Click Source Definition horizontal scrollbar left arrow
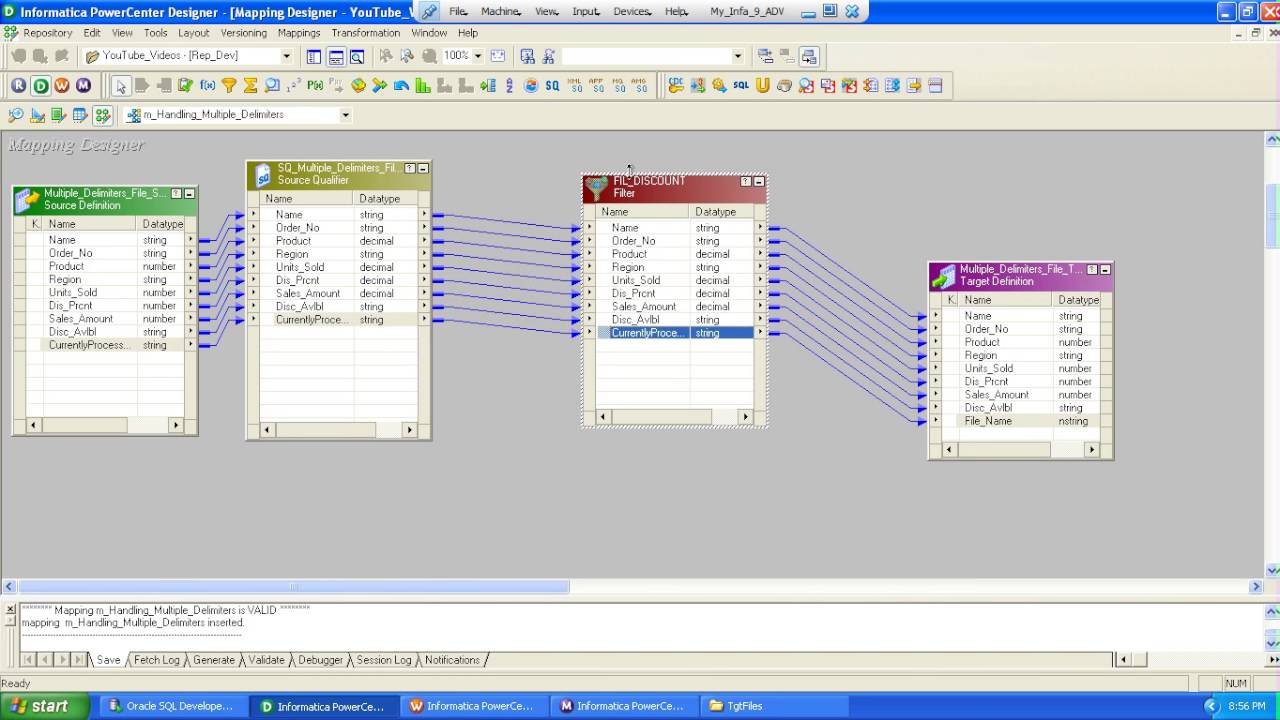The image size is (1280, 720). (x=33, y=425)
